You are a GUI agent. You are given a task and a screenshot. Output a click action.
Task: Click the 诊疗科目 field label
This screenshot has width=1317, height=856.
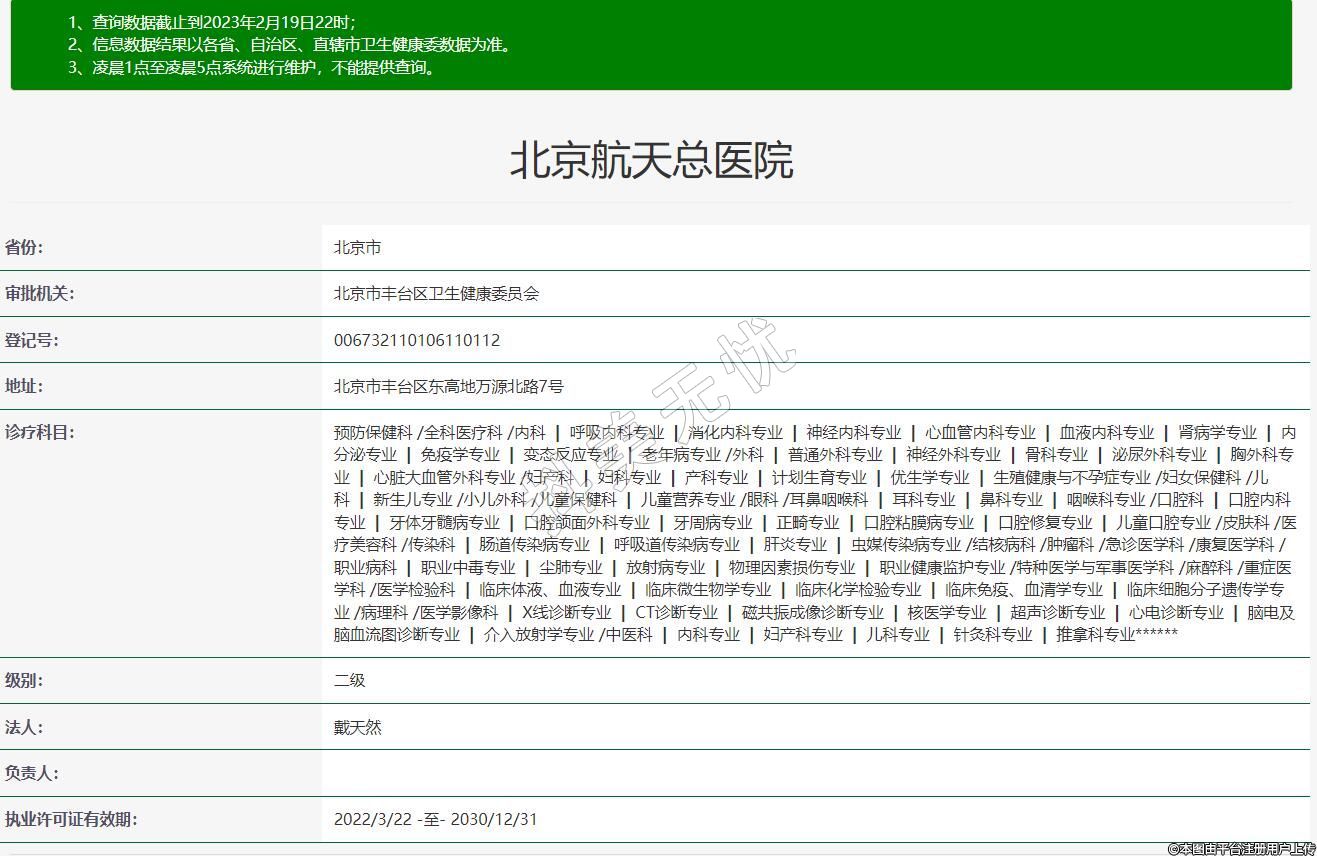(40, 432)
